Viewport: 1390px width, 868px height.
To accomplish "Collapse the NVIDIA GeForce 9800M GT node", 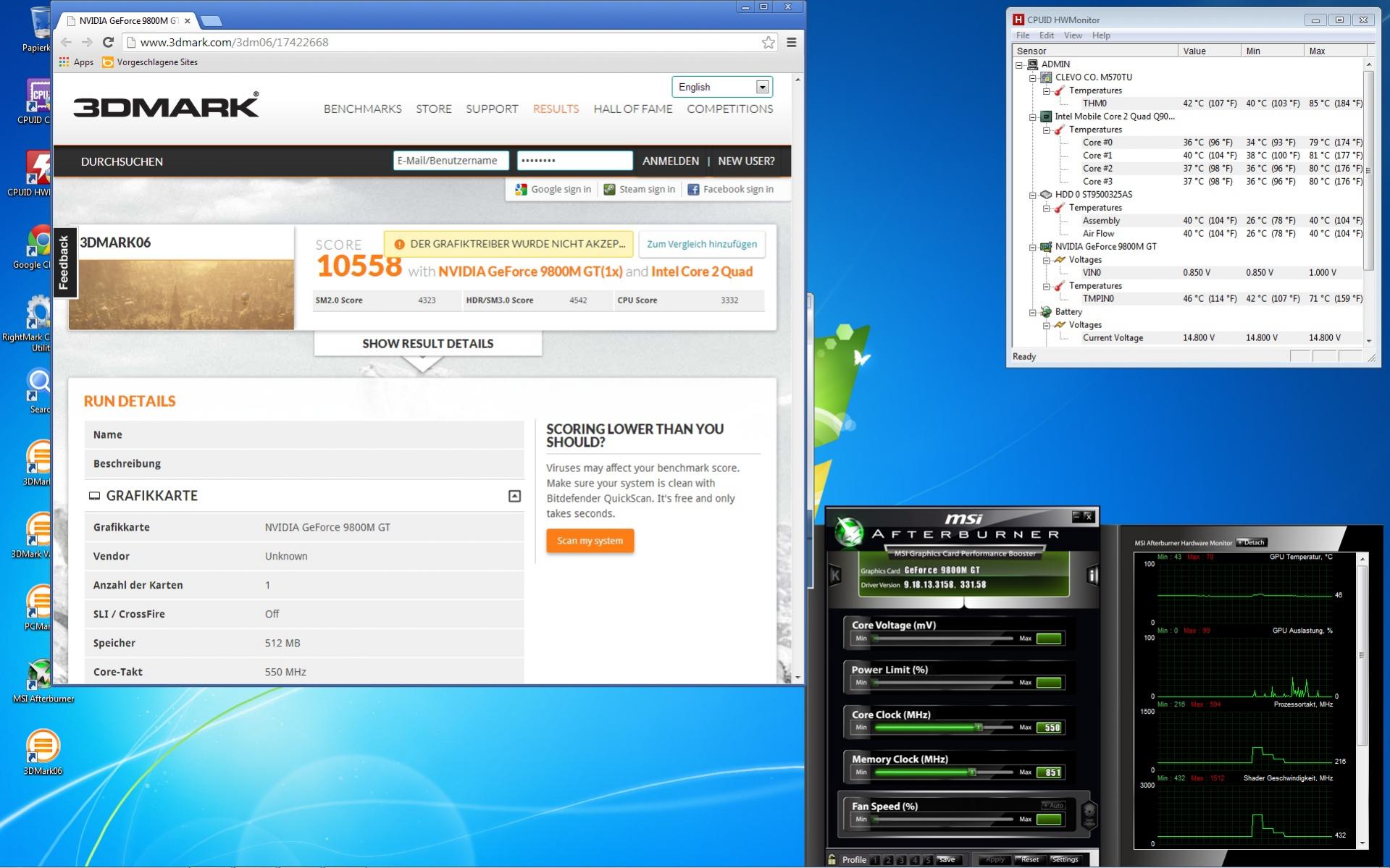I will [1033, 247].
